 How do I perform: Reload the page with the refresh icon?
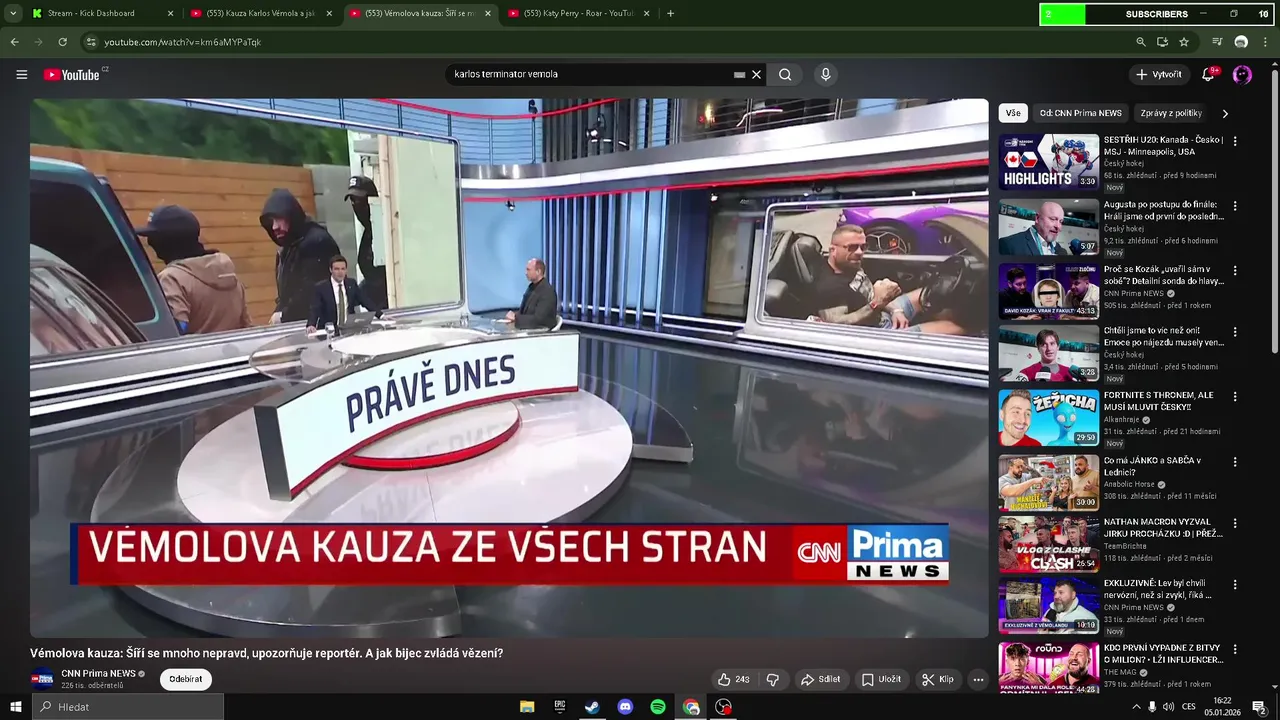62,42
